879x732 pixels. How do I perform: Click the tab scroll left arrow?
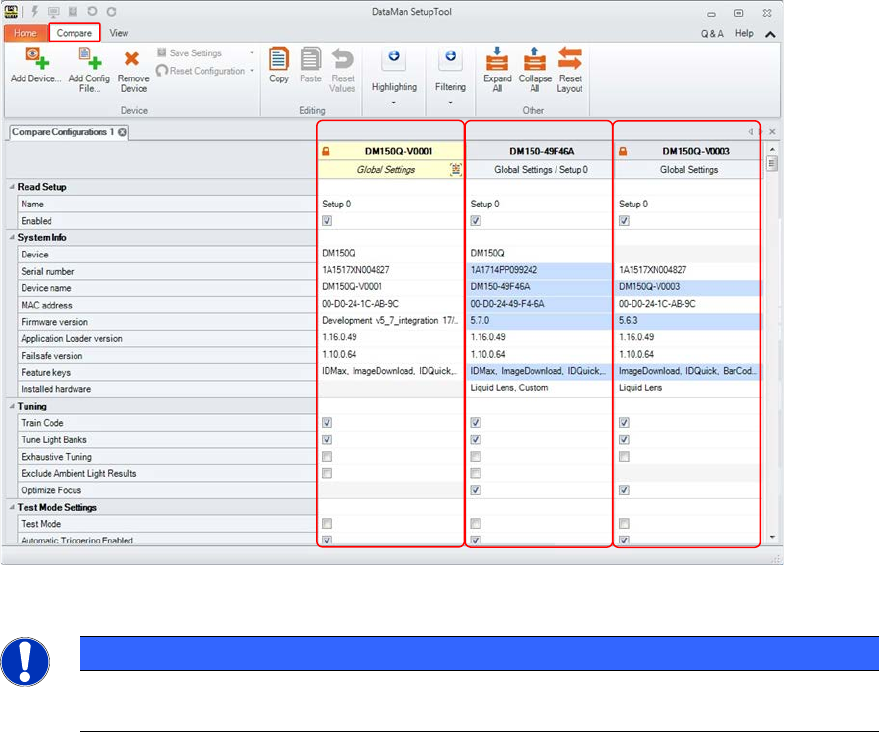point(750,132)
